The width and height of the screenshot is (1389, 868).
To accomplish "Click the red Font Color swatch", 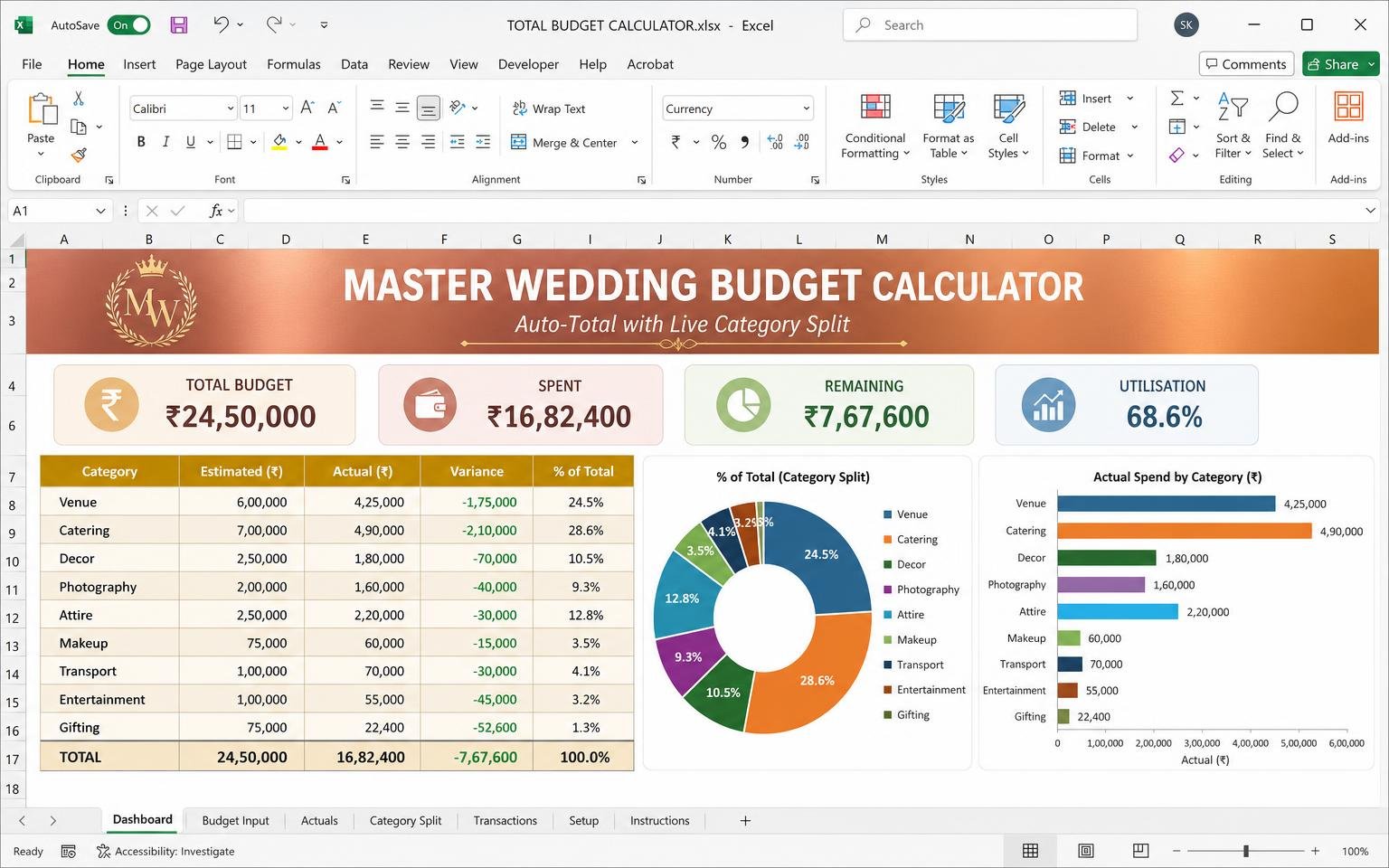I will [319, 142].
